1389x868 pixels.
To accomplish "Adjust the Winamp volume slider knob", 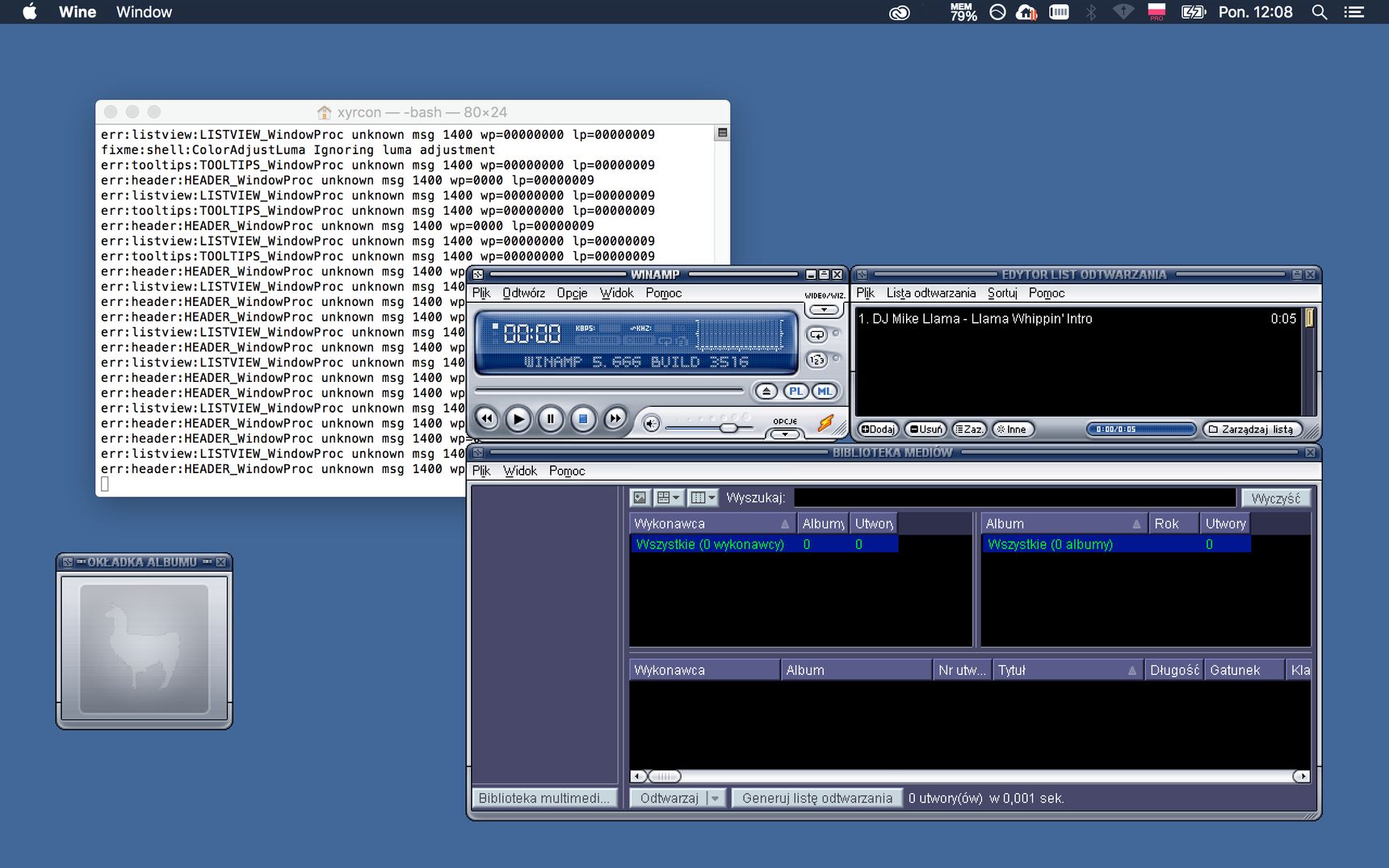I will 728,427.
